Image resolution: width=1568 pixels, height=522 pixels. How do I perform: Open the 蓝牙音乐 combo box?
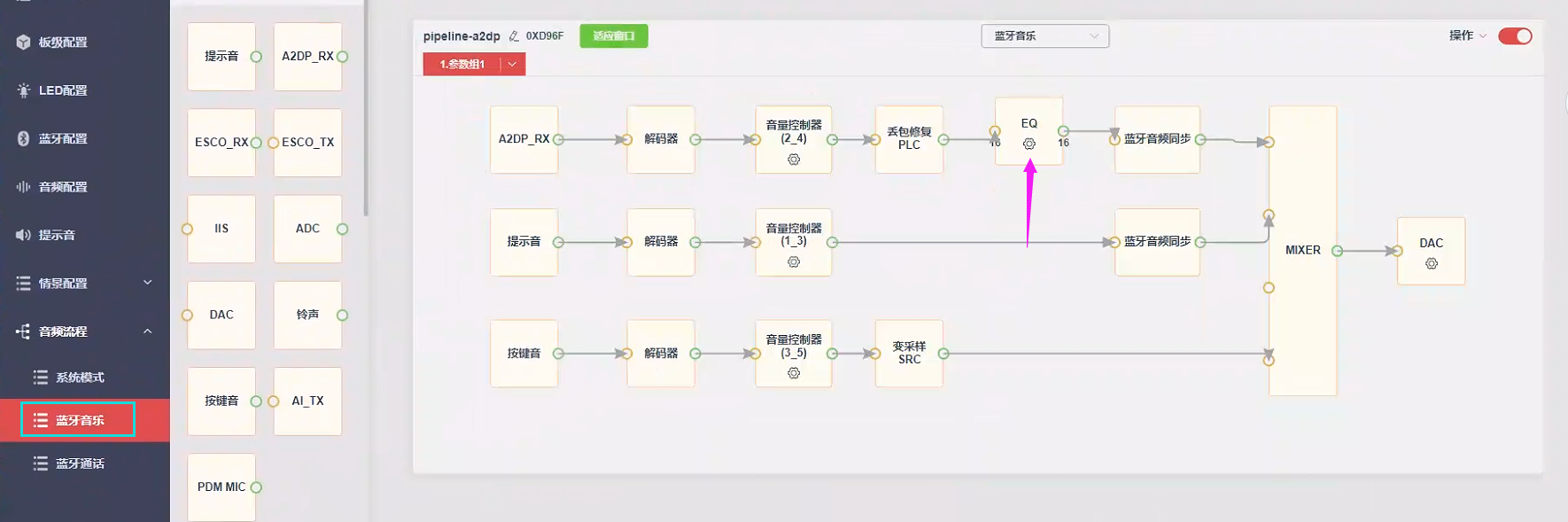[1045, 36]
